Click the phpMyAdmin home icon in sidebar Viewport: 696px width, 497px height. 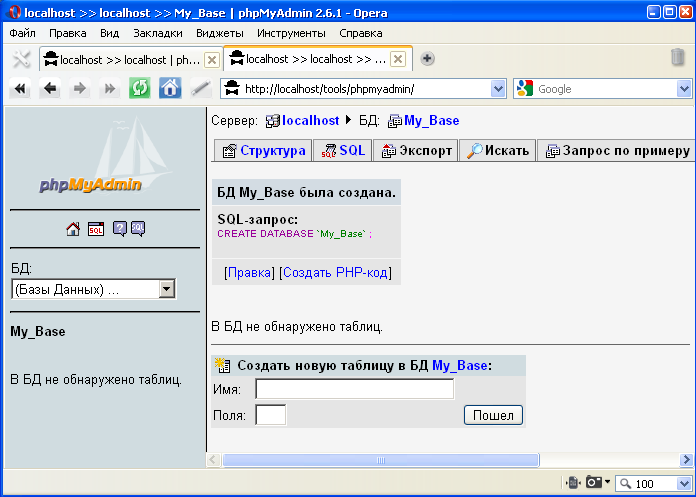(73, 229)
